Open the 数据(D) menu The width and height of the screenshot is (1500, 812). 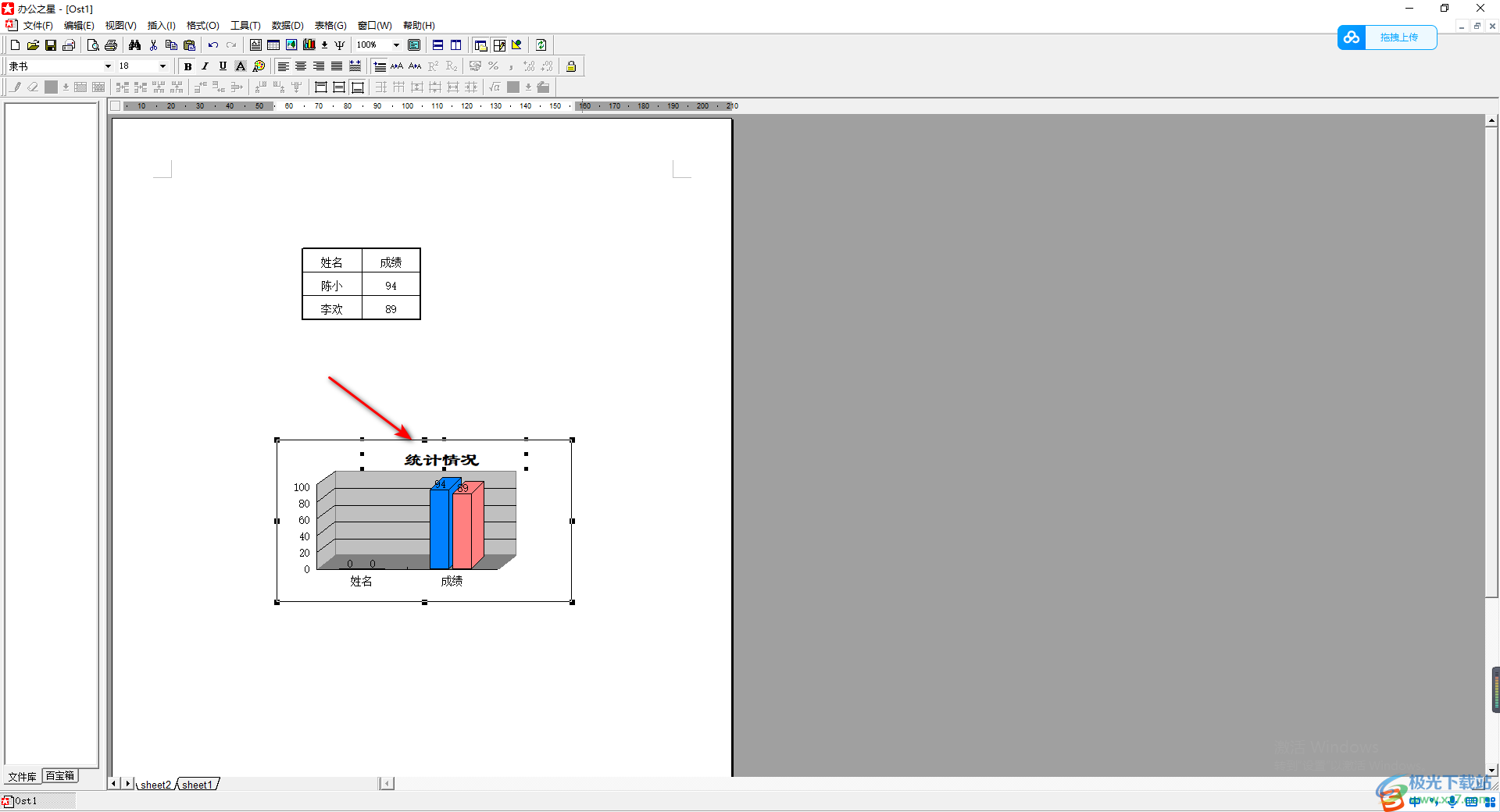click(287, 26)
